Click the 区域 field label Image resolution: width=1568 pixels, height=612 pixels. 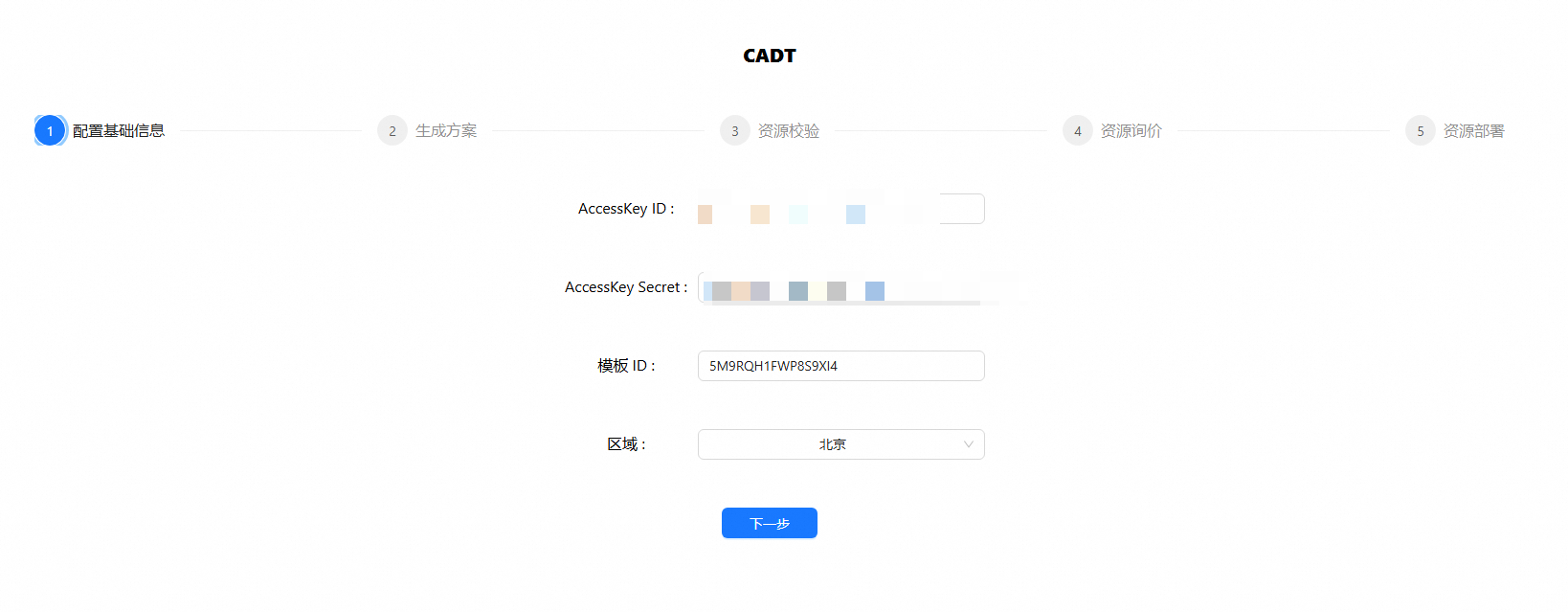coord(626,444)
